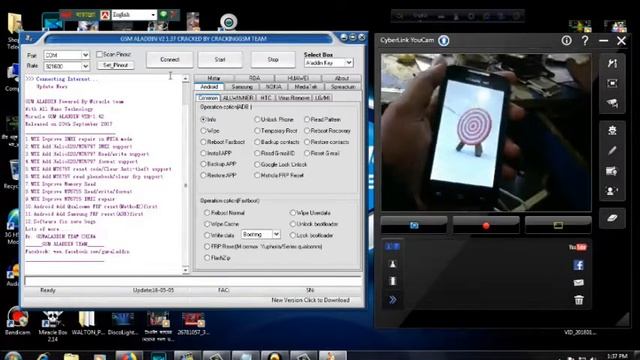Select Wipe Userdata radio option
640x360 pixels.
[x=293, y=213]
